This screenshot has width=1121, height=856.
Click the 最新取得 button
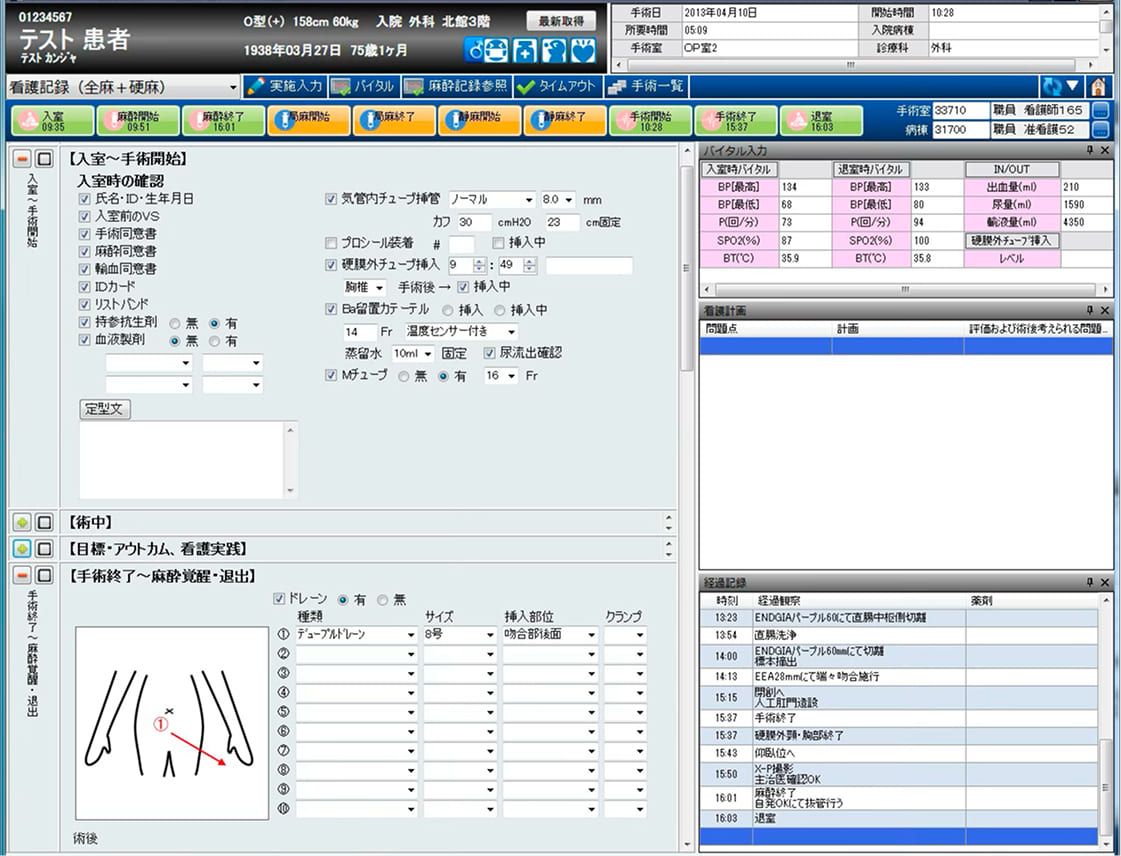click(x=560, y=21)
